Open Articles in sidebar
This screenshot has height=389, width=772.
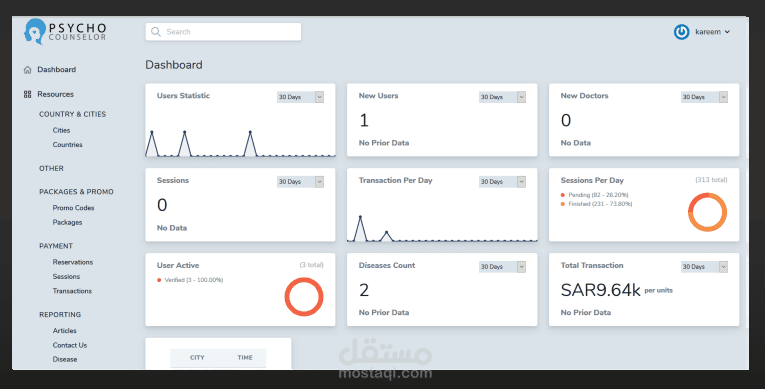point(64,331)
